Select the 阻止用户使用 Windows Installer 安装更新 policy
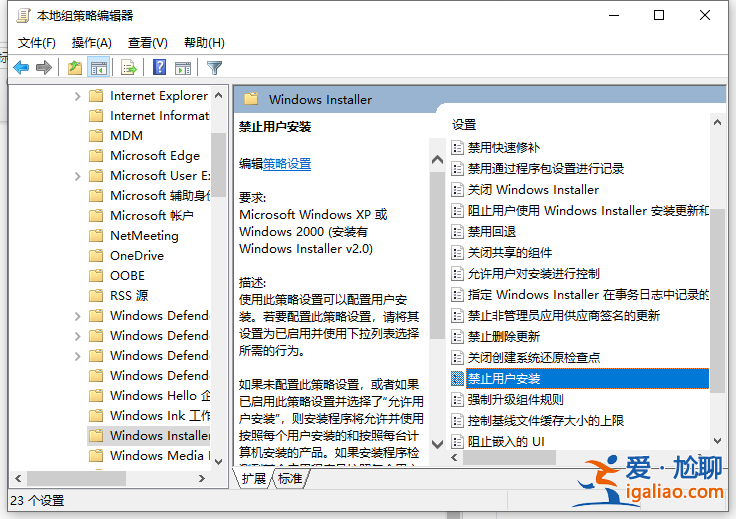This screenshot has width=736, height=519. (588, 211)
